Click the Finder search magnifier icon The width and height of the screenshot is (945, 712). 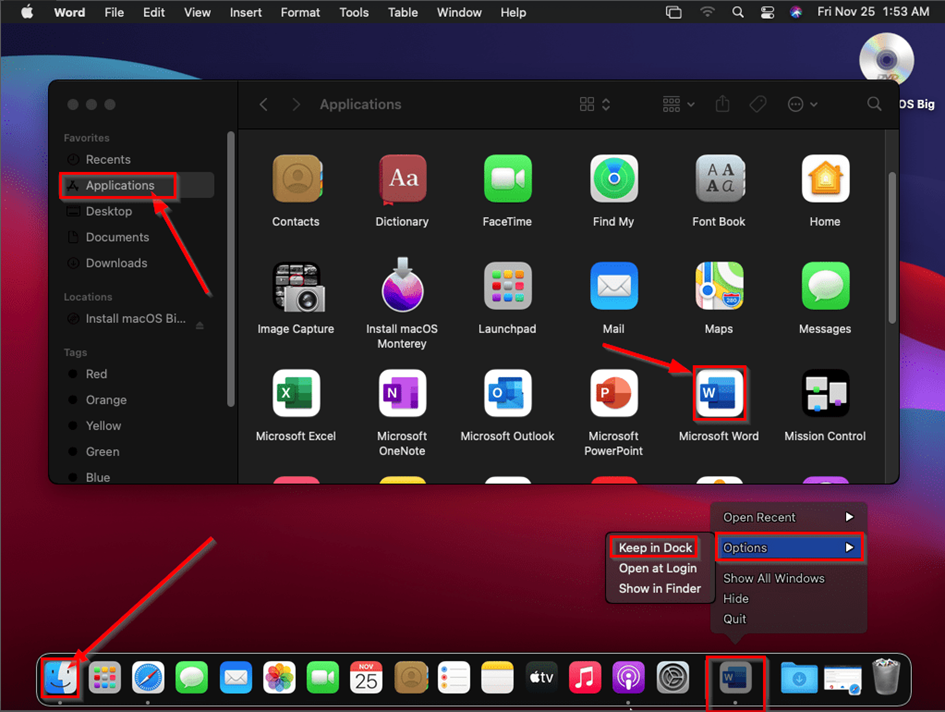(874, 104)
